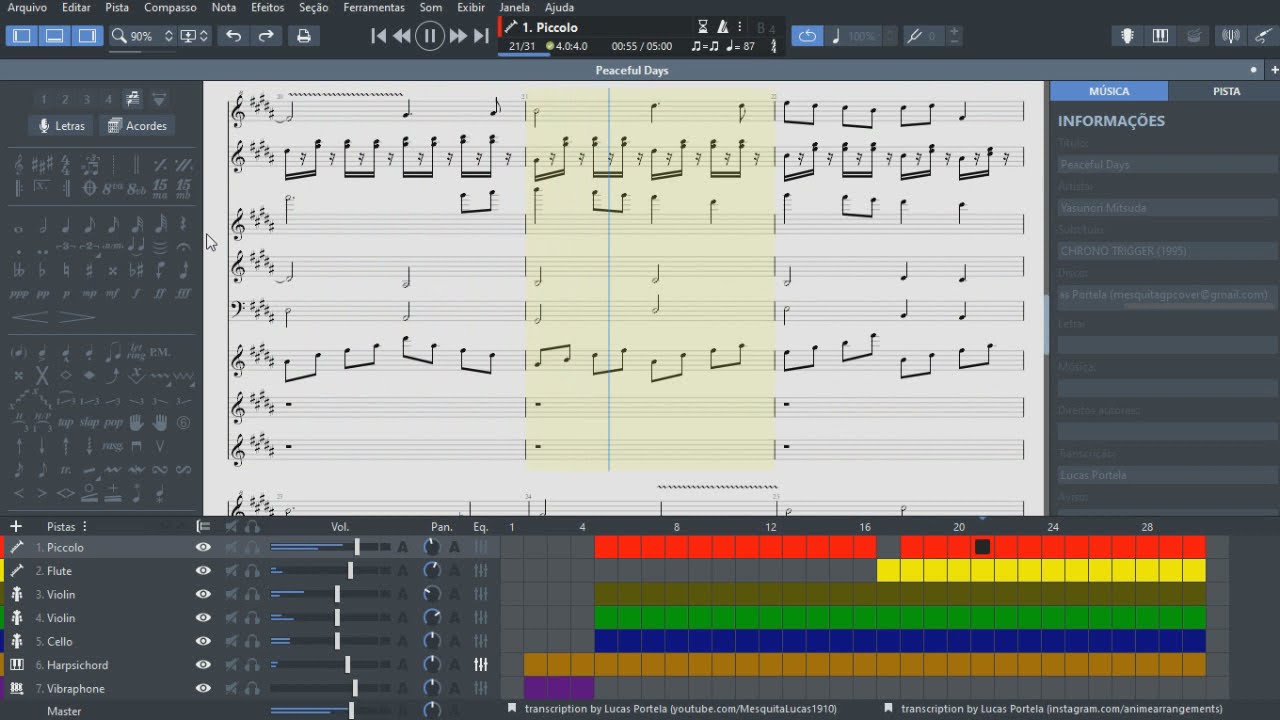The height and width of the screenshot is (720, 1280).
Task: Click the Piccolo bar 21 timeline cell
Action: (x=983, y=547)
